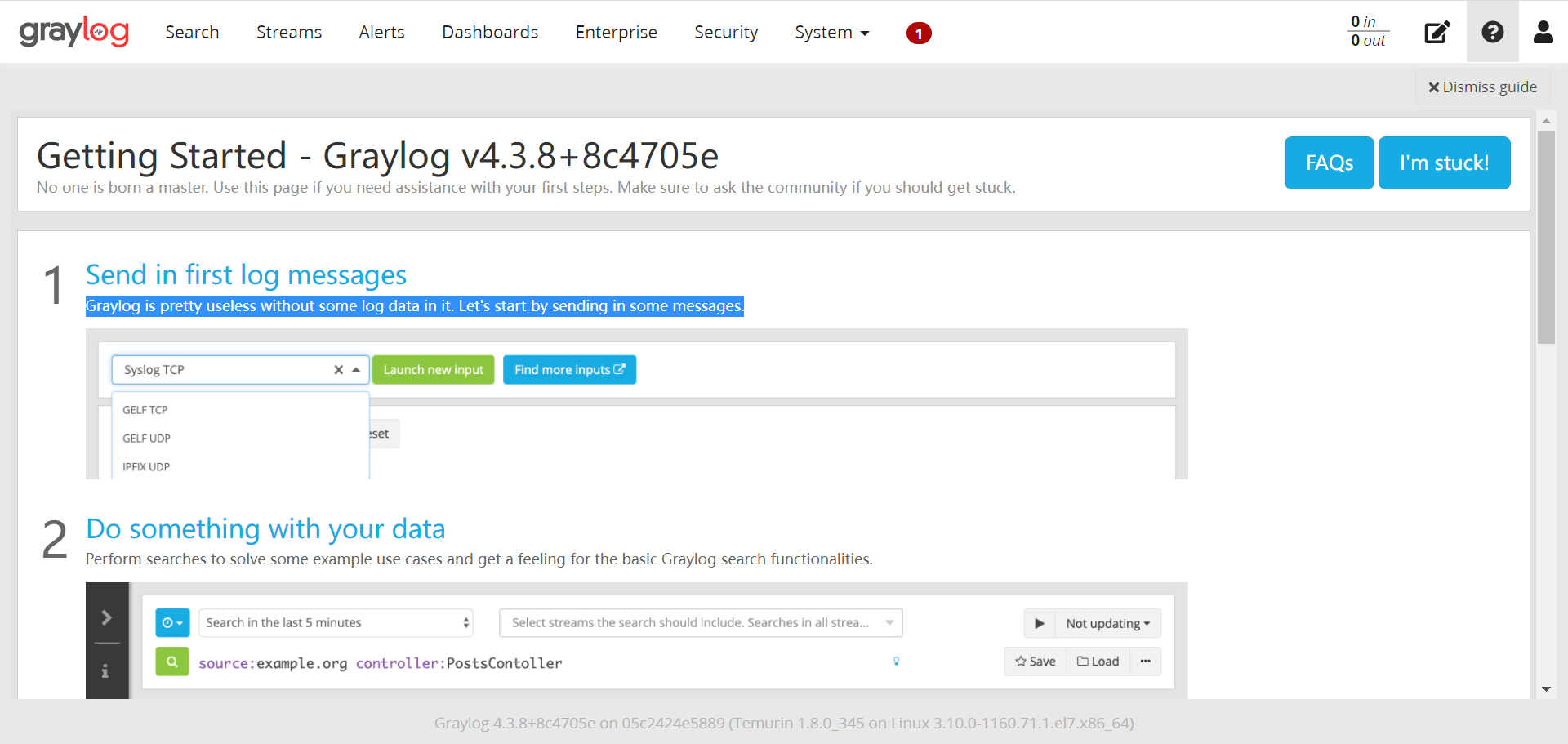Open the red notification badge
Image resolution: width=1568 pixels, height=744 pixels.
(x=919, y=33)
